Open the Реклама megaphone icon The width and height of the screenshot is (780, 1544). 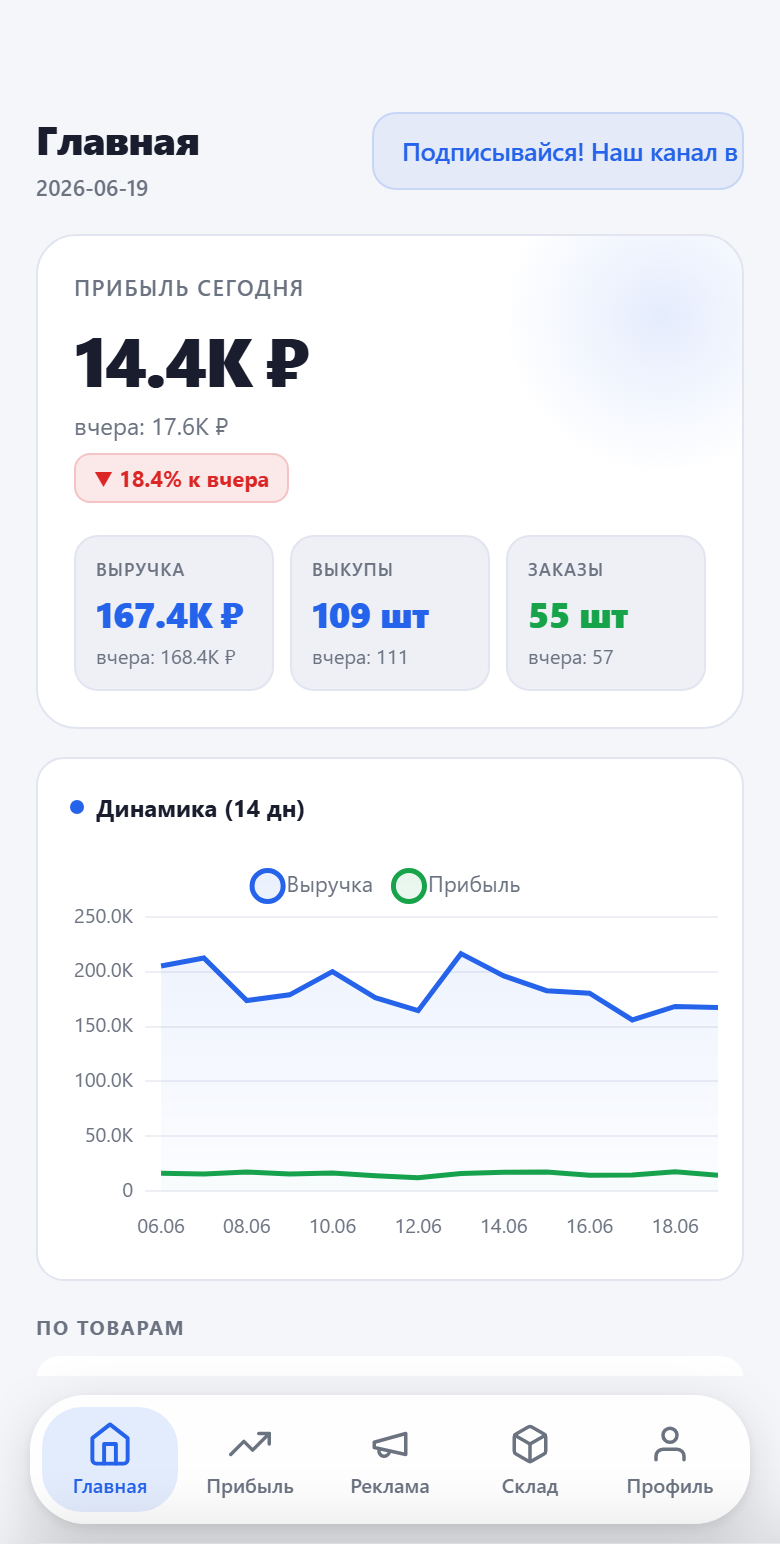click(x=390, y=1444)
